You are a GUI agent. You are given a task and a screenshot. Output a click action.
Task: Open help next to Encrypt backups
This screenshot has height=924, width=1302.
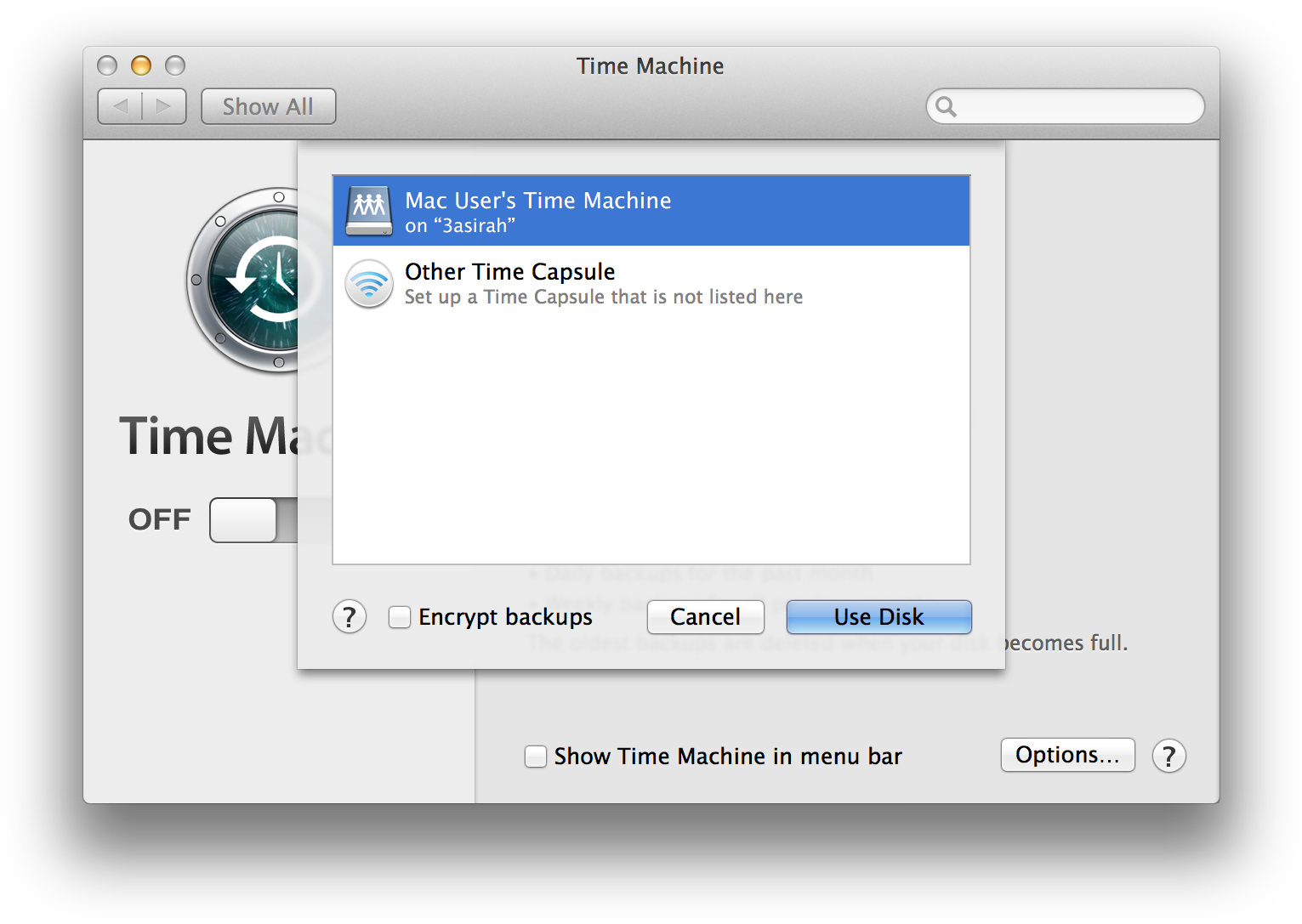pos(349,617)
